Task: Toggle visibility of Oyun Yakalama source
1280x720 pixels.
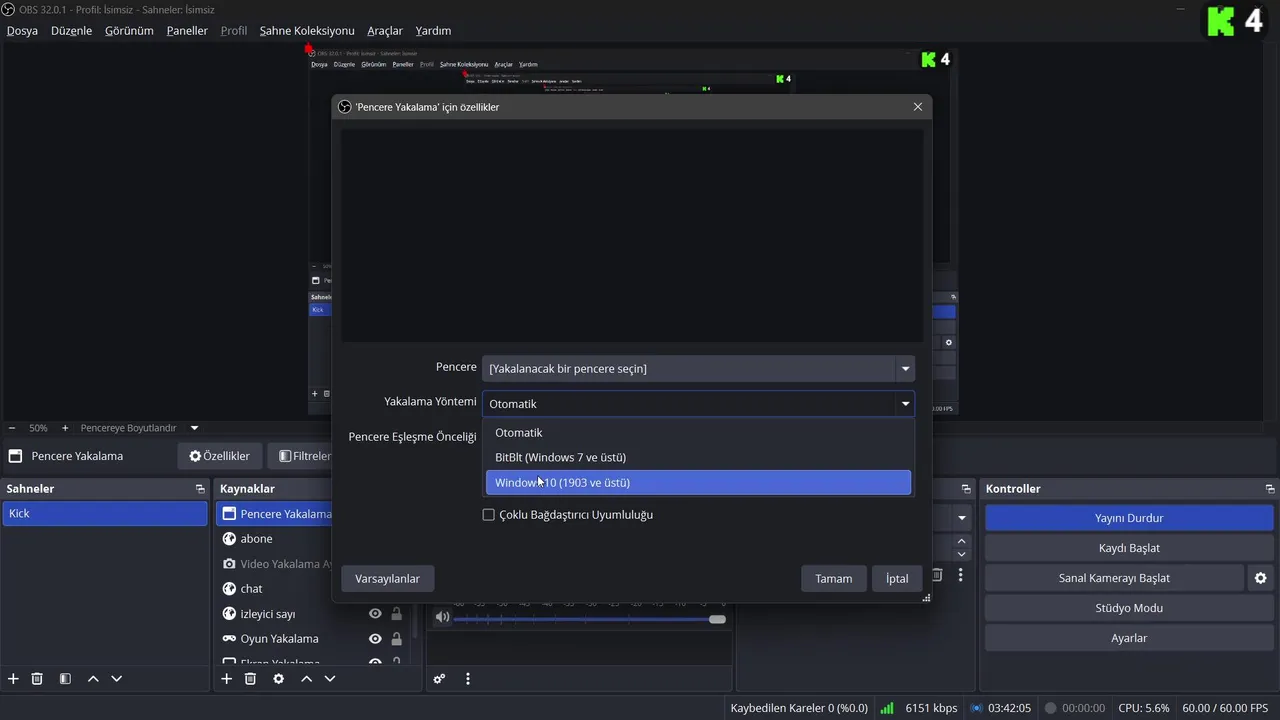Action: [x=375, y=639]
